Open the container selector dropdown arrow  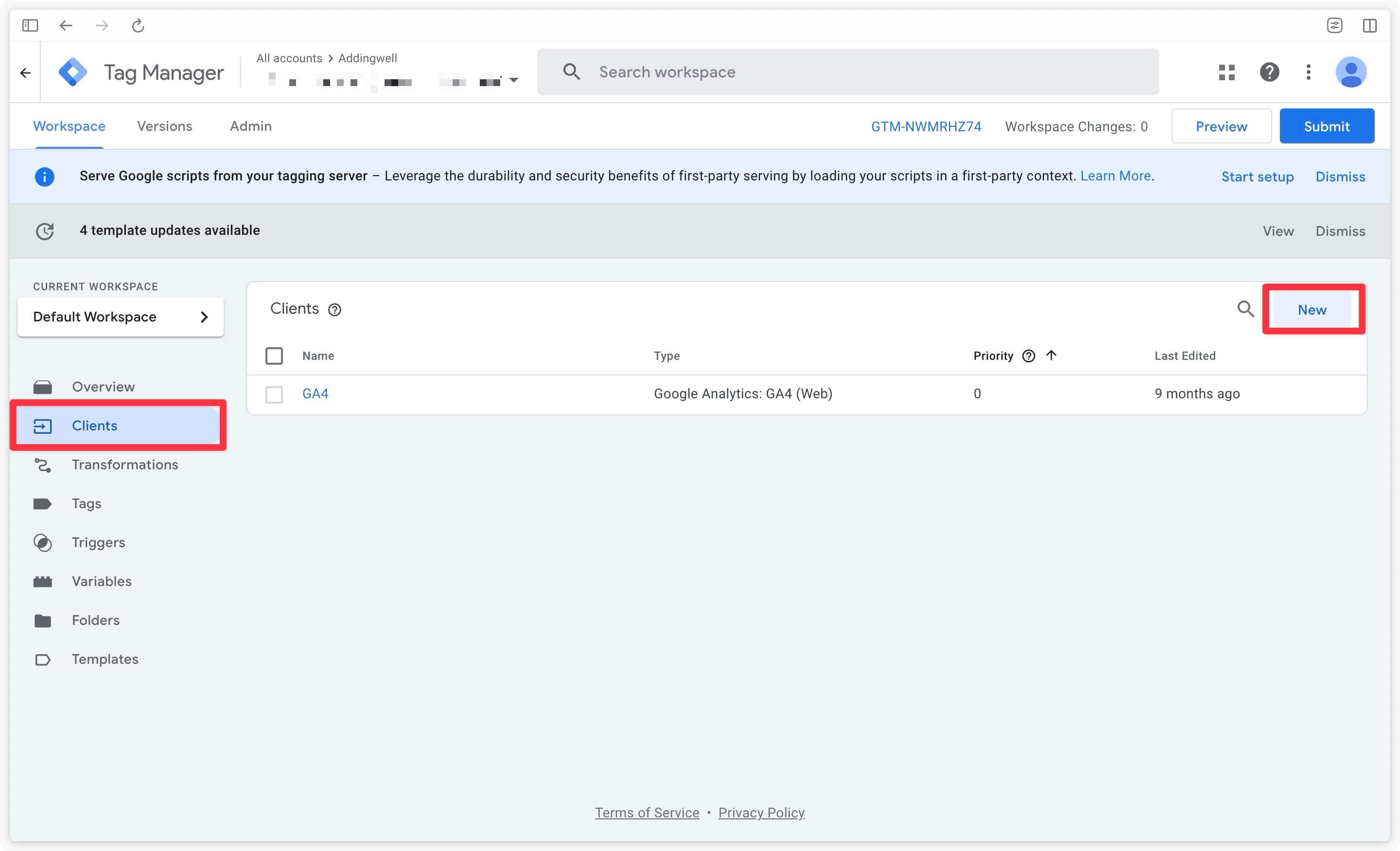pos(514,80)
